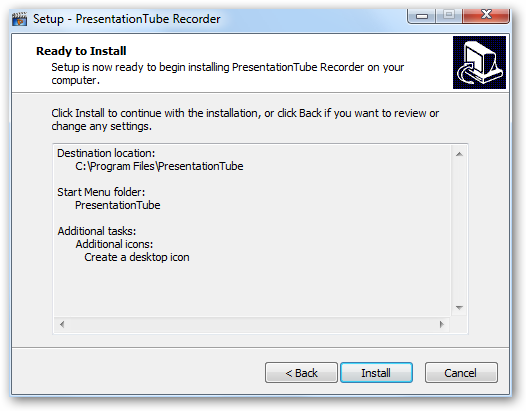Viewport: 526px width, 411px height.
Task: Click the disabled maximize button
Action: click(449, 15)
